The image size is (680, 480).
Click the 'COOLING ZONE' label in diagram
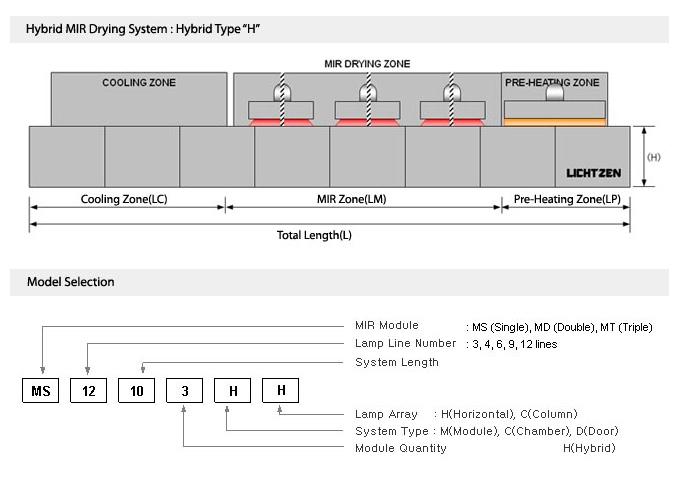[x=139, y=82]
